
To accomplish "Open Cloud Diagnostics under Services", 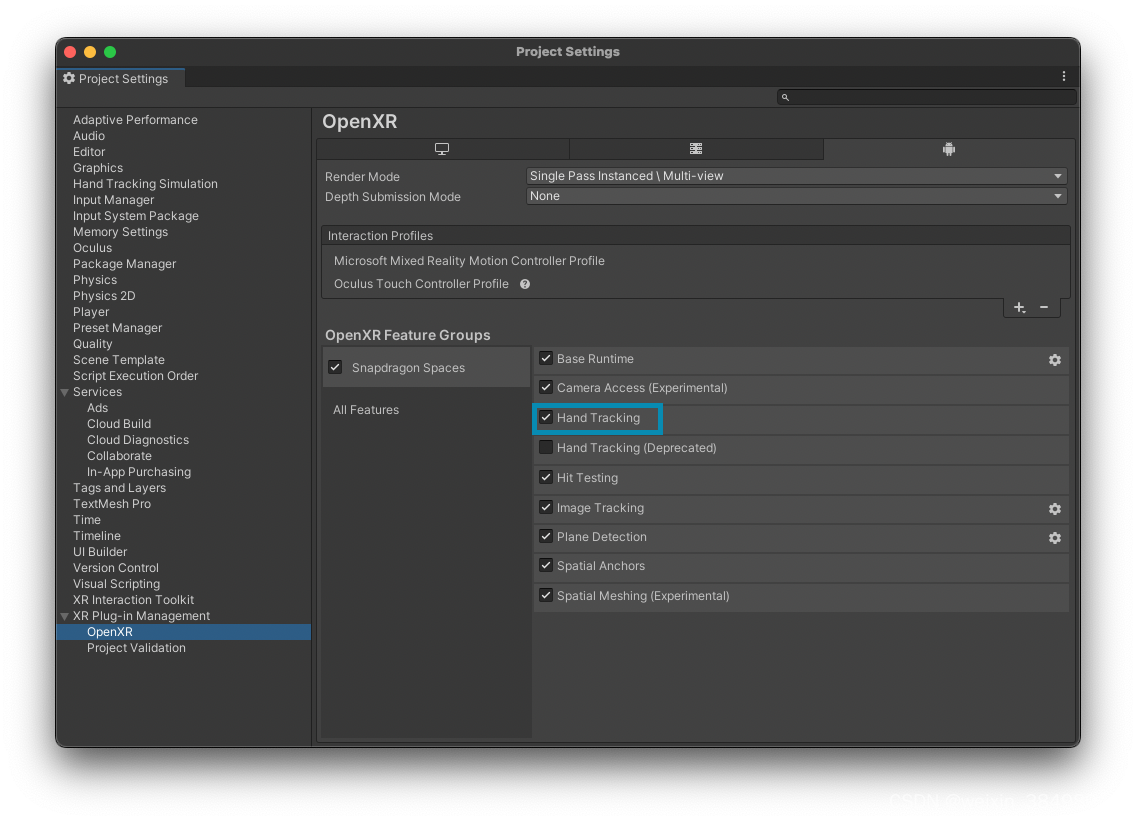I will pyautogui.click(x=138, y=440).
